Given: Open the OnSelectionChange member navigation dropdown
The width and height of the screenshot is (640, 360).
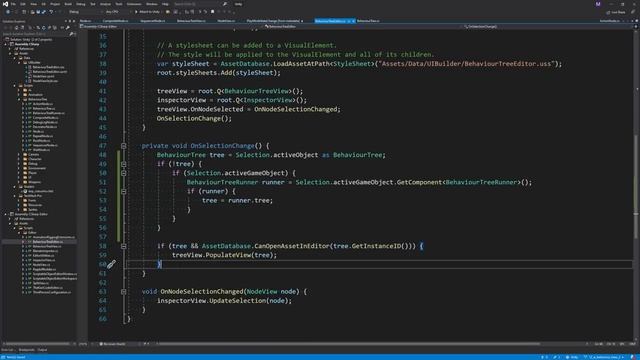Looking at the screenshot, I should click(549, 27).
